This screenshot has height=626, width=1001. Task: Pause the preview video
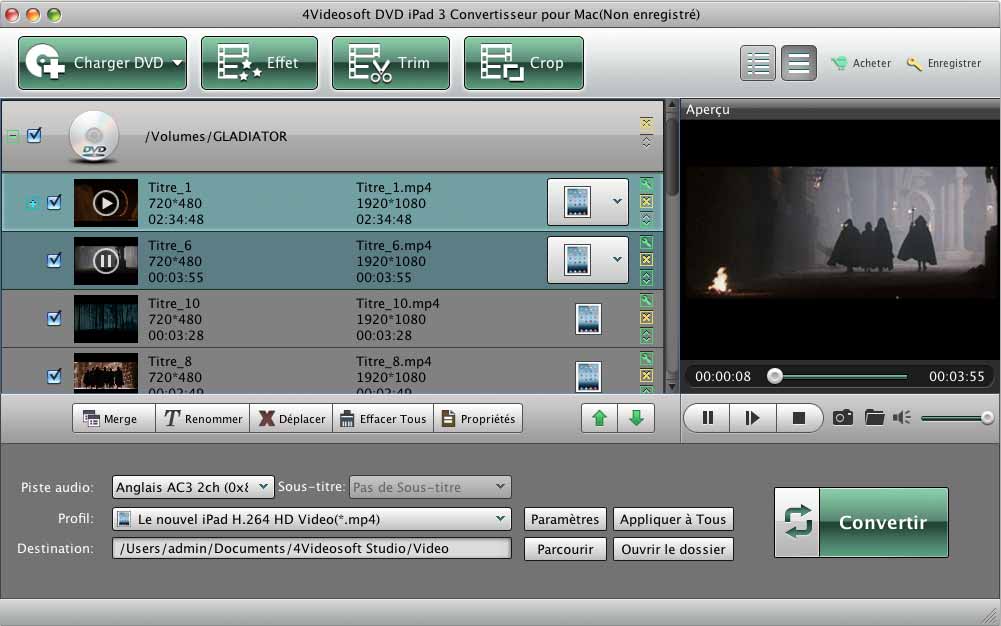[x=708, y=418]
